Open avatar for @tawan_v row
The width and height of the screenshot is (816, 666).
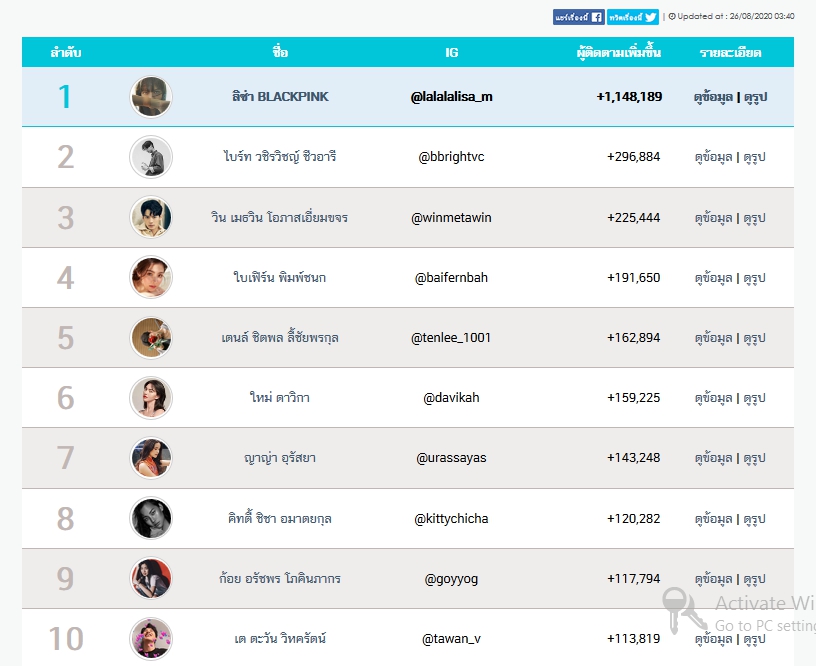(151, 638)
